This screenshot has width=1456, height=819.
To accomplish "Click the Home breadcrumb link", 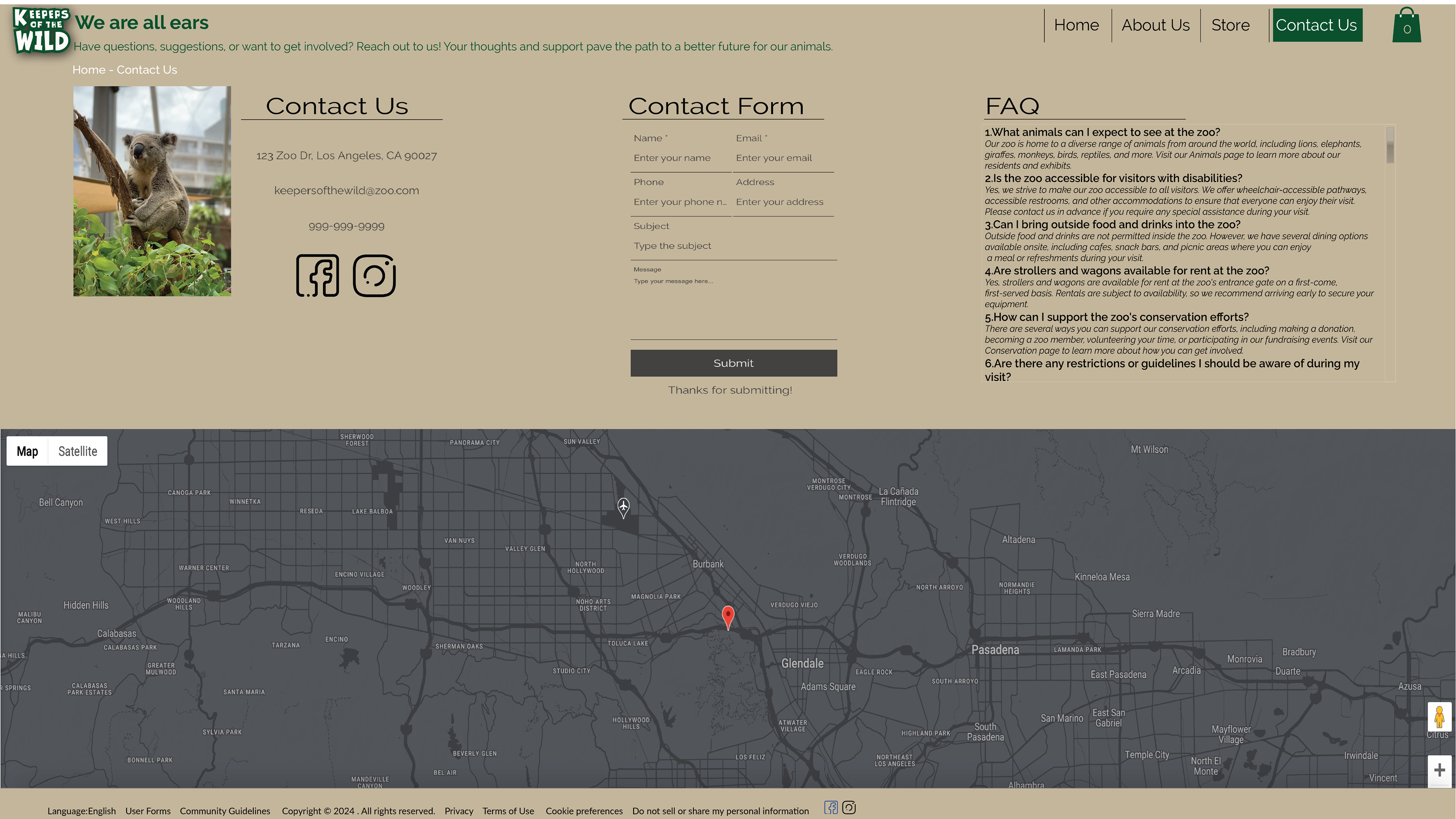I will (x=89, y=69).
